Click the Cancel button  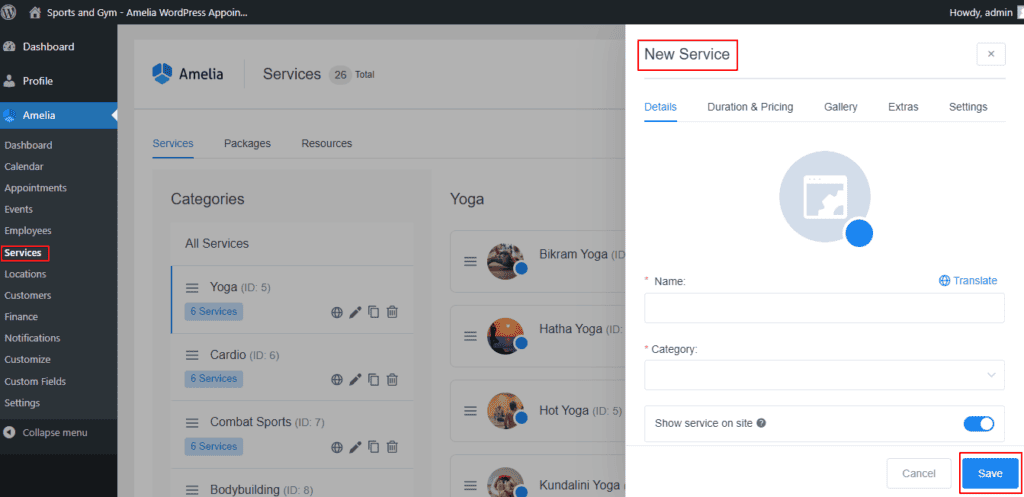point(918,473)
